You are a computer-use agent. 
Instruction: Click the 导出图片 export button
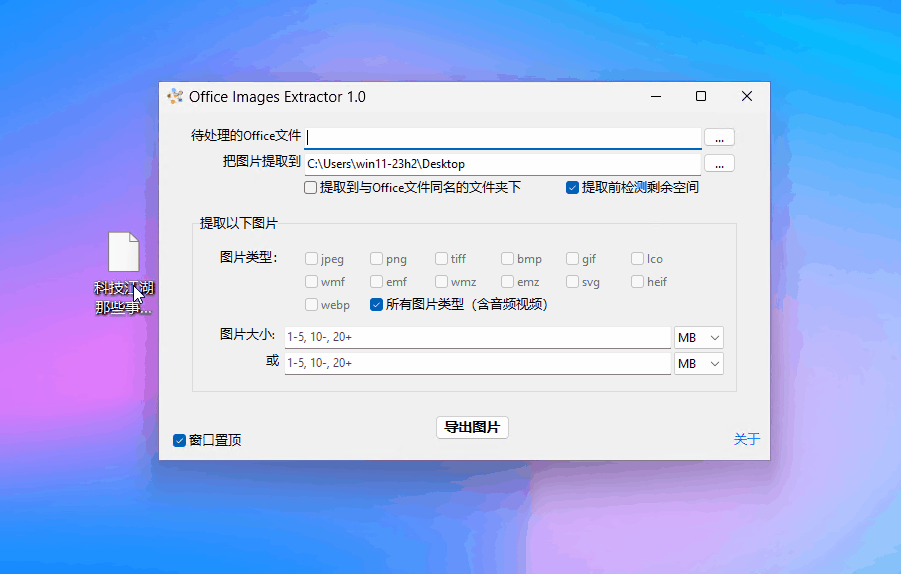pyautogui.click(x=472, y=427)
